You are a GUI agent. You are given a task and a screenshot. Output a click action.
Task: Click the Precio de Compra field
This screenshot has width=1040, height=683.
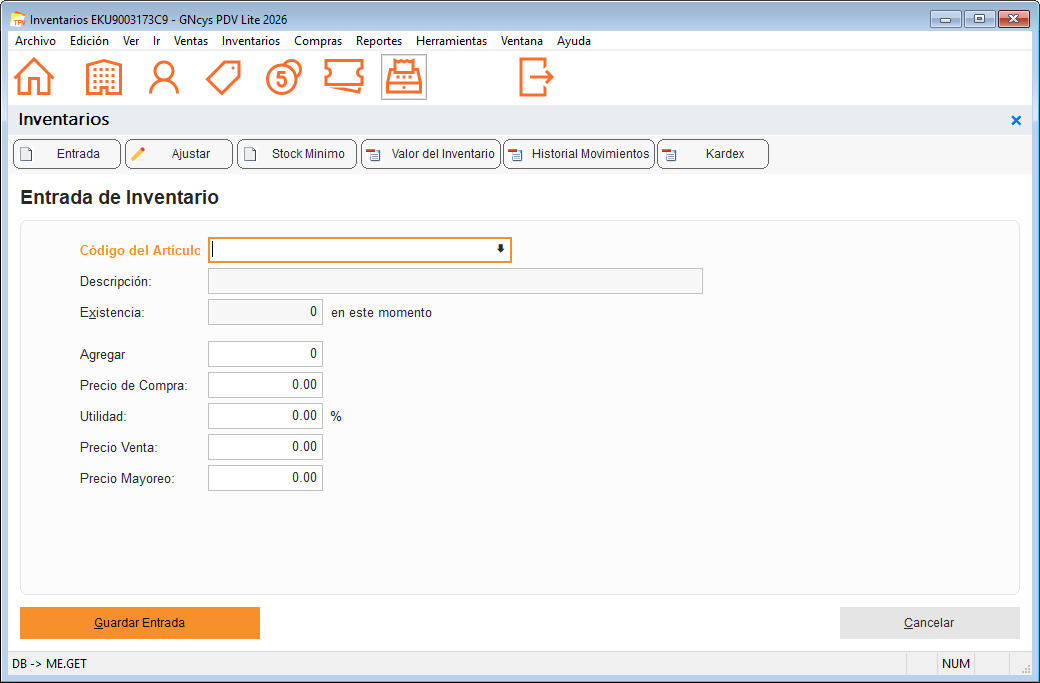pos(265,385)
